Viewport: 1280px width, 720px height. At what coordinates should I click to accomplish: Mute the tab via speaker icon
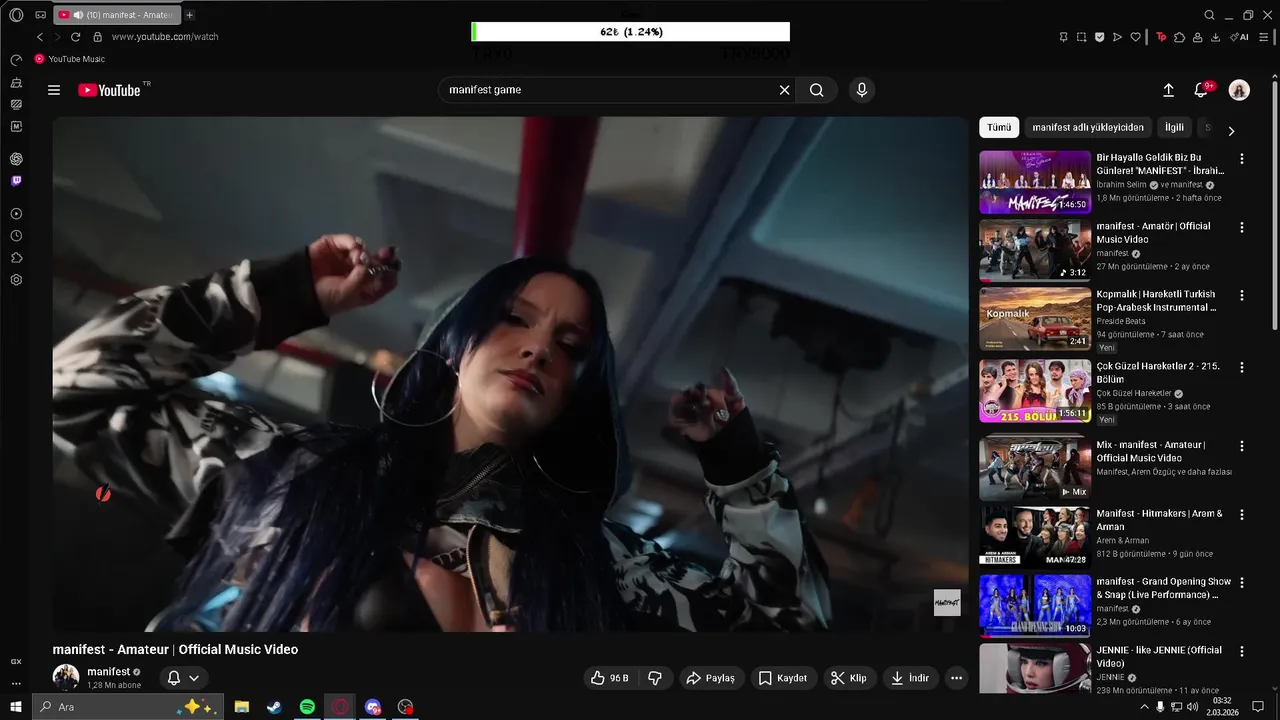[78, 15]
